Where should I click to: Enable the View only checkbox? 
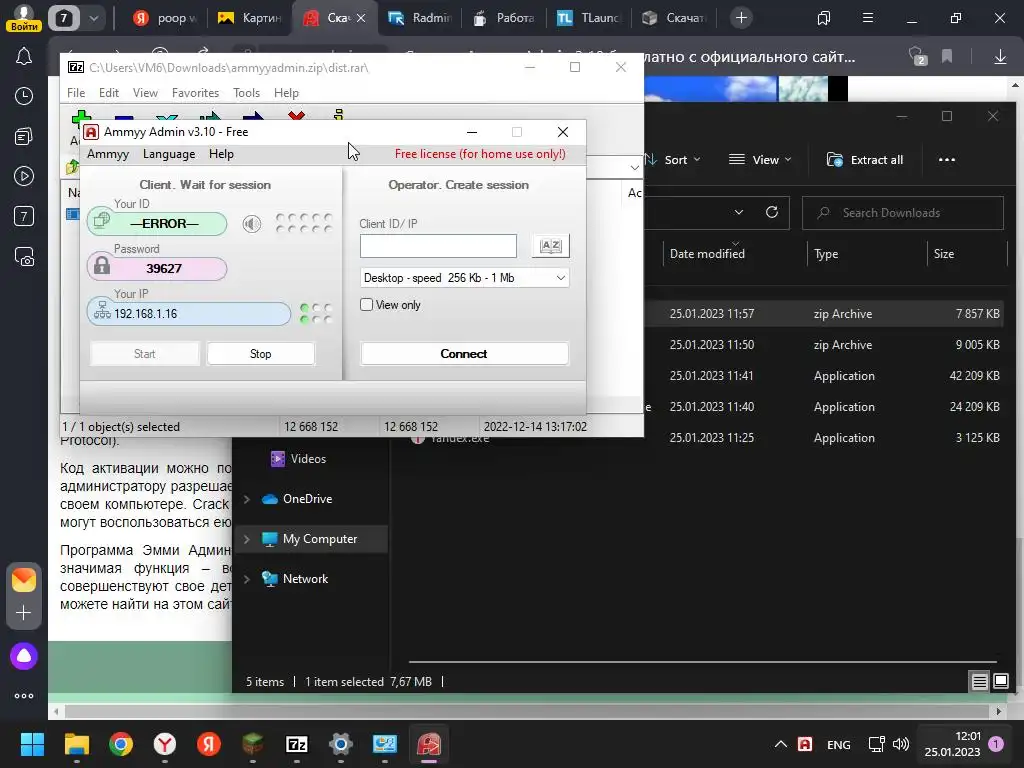click(366, 304)
